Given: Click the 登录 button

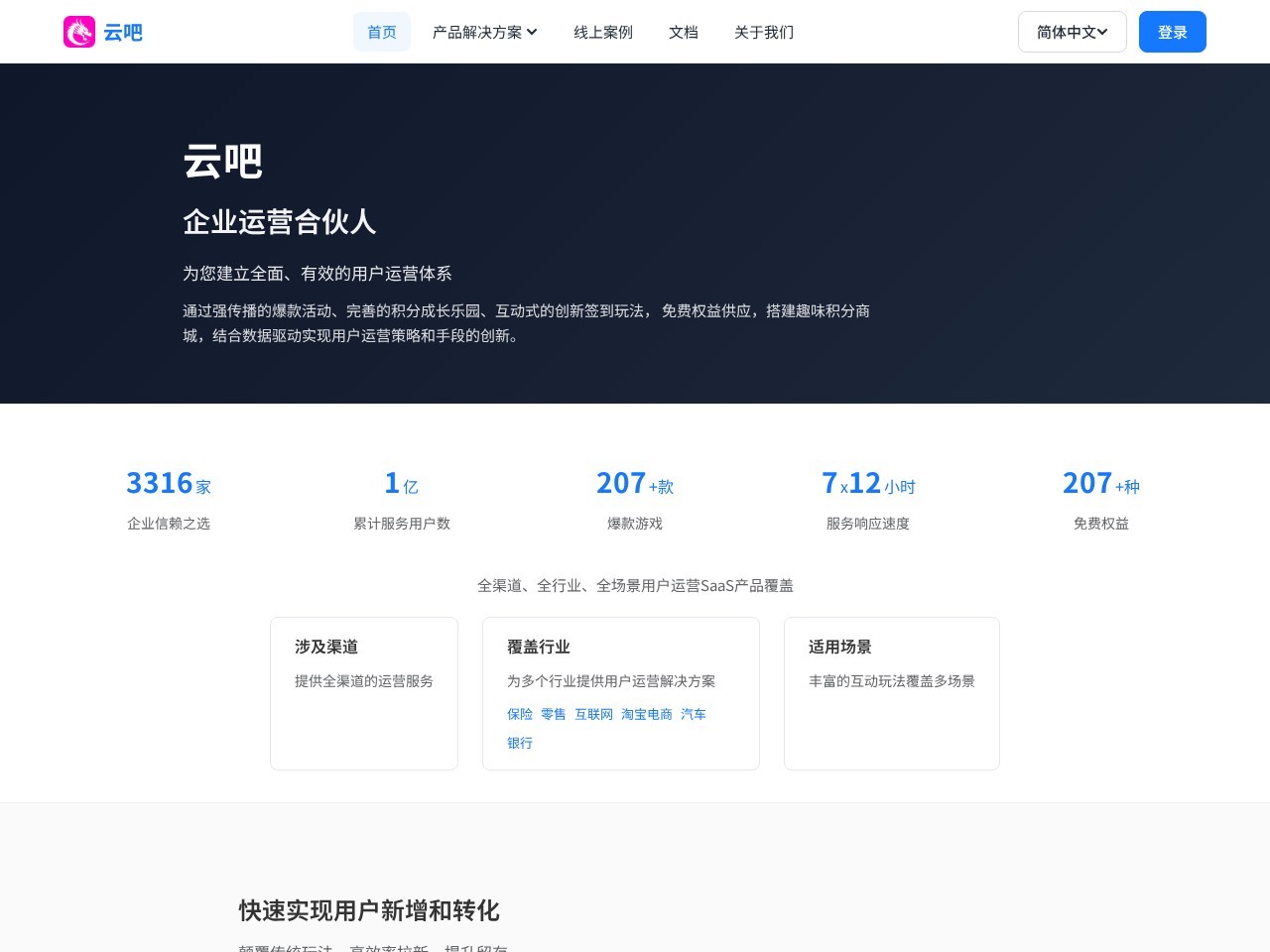Looking at the screenshot, I should click(x=1172, y=32).
